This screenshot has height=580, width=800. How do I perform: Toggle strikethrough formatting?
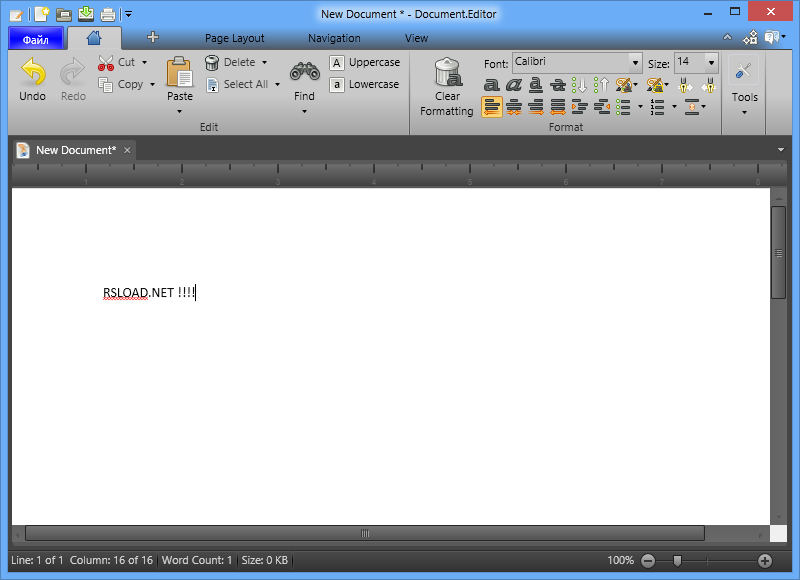558,85
